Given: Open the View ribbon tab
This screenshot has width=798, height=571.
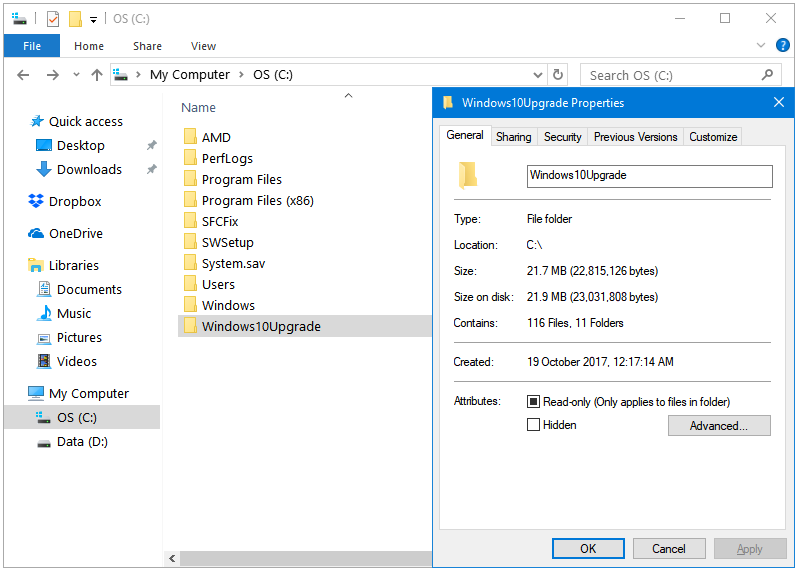Looking at the screenshot, I should coord(203,46).
